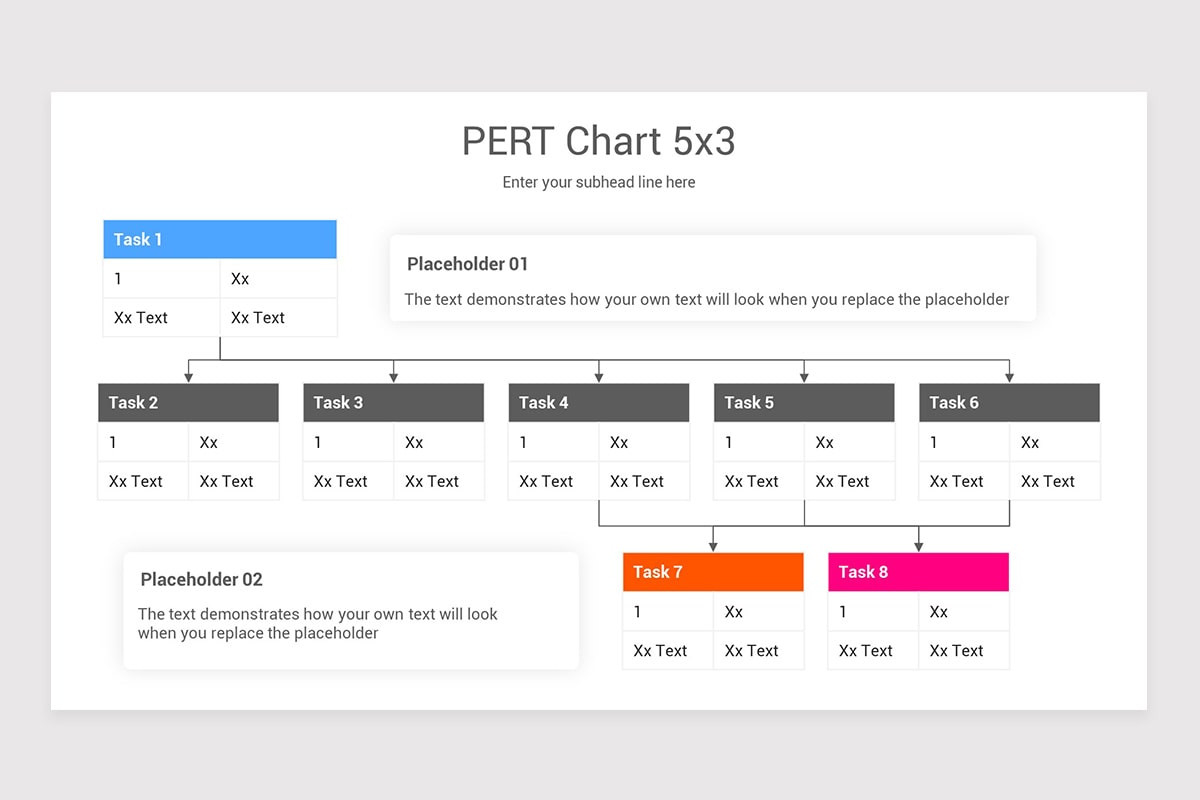Click the arrowhead pointing to Task 2

tap(188, 377)
